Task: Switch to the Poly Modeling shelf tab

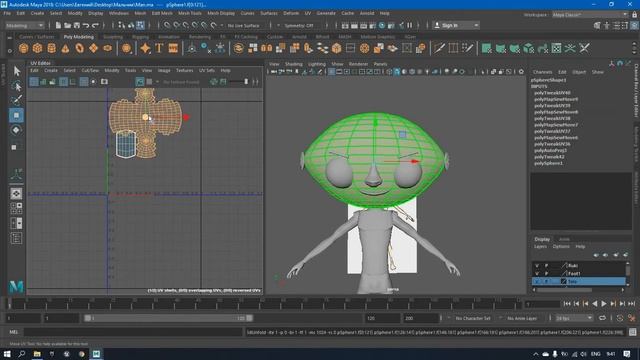Action: 78,37
